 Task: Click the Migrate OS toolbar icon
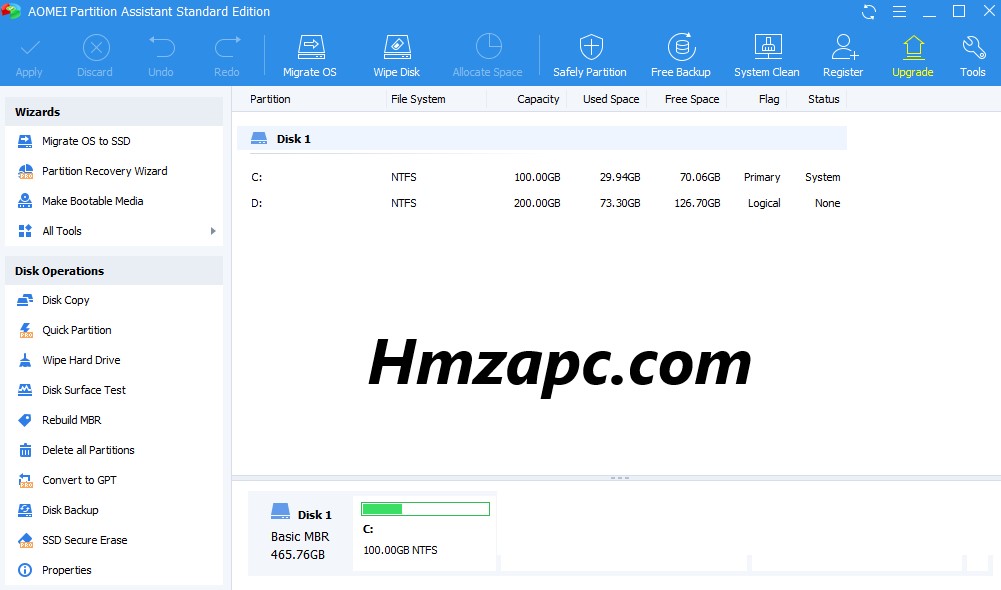(310, 47)
